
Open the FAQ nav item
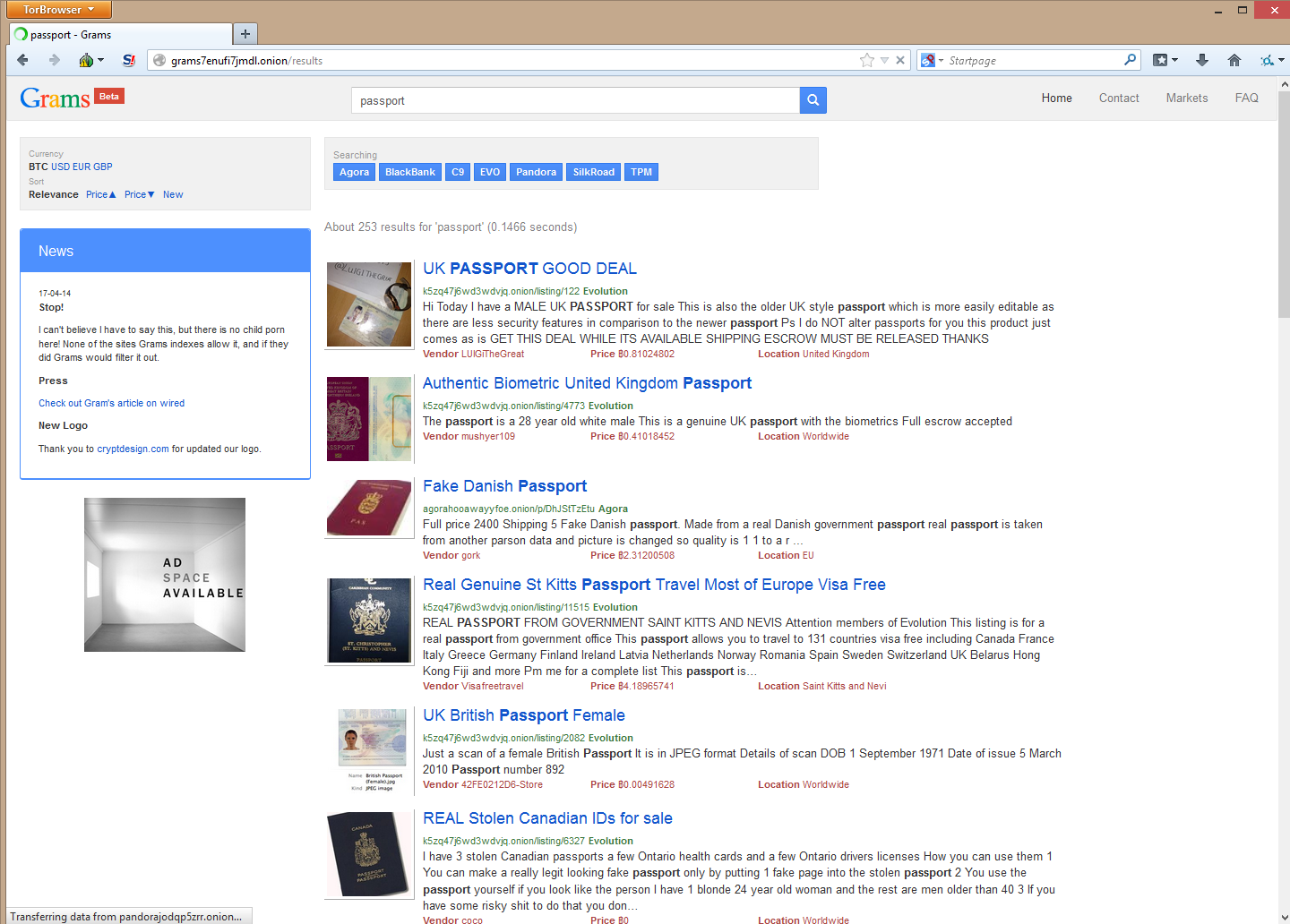pos(1247,98)
